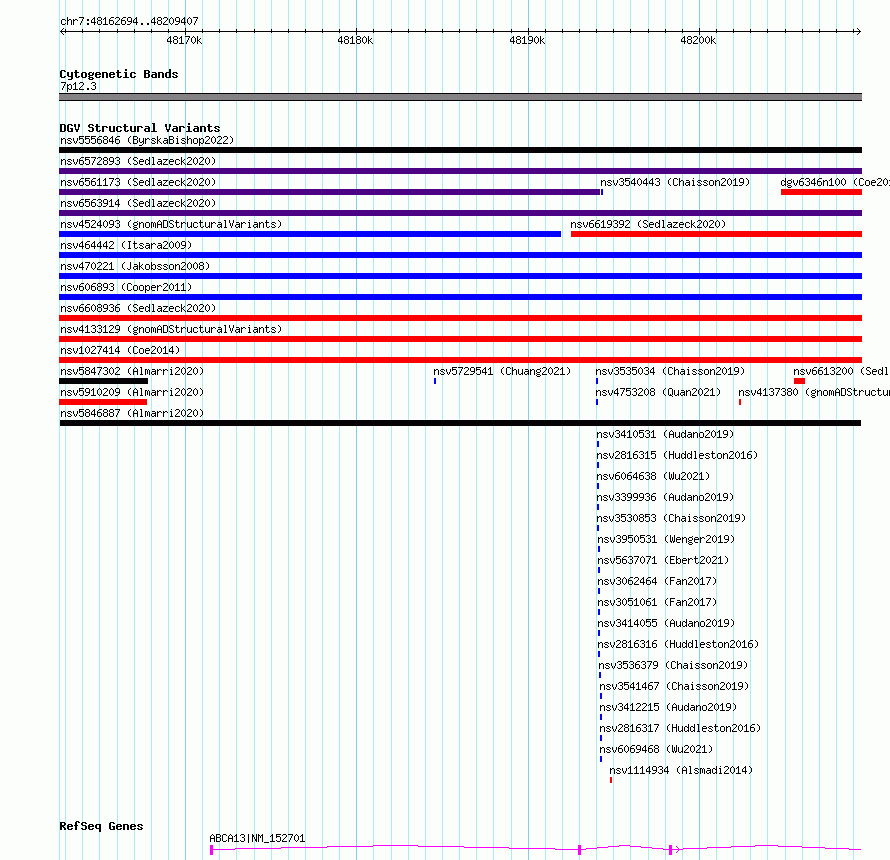Click nsv470221 (Jakobsson2008) label
890x860 pixels.
[x=135, y=266]
